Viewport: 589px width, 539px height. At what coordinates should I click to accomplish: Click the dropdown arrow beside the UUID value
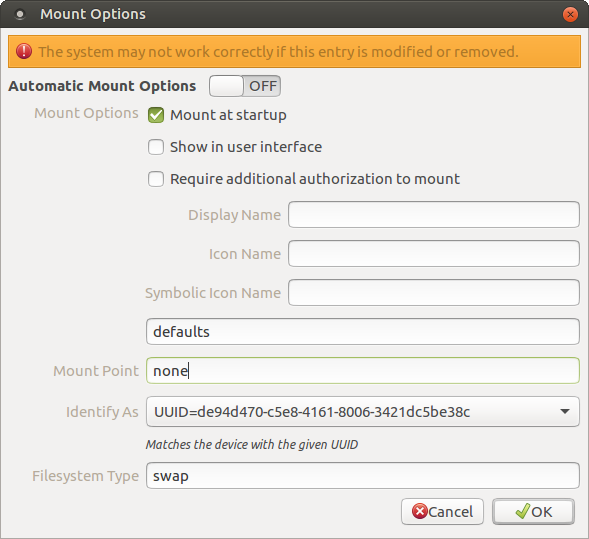(x=565, y=412)
